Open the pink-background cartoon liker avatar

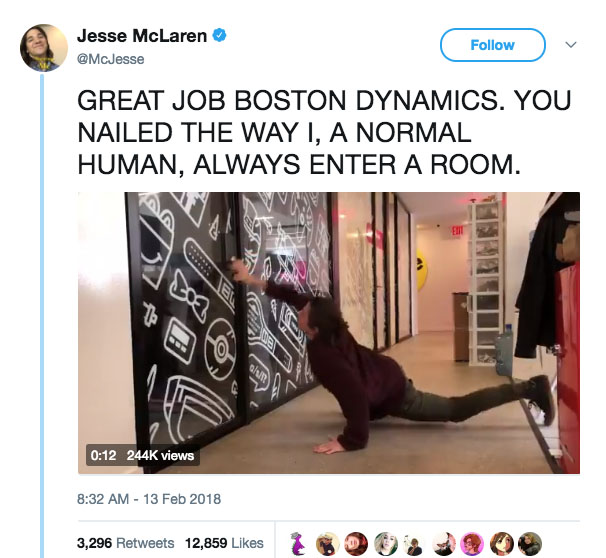(x=472, y=543)
